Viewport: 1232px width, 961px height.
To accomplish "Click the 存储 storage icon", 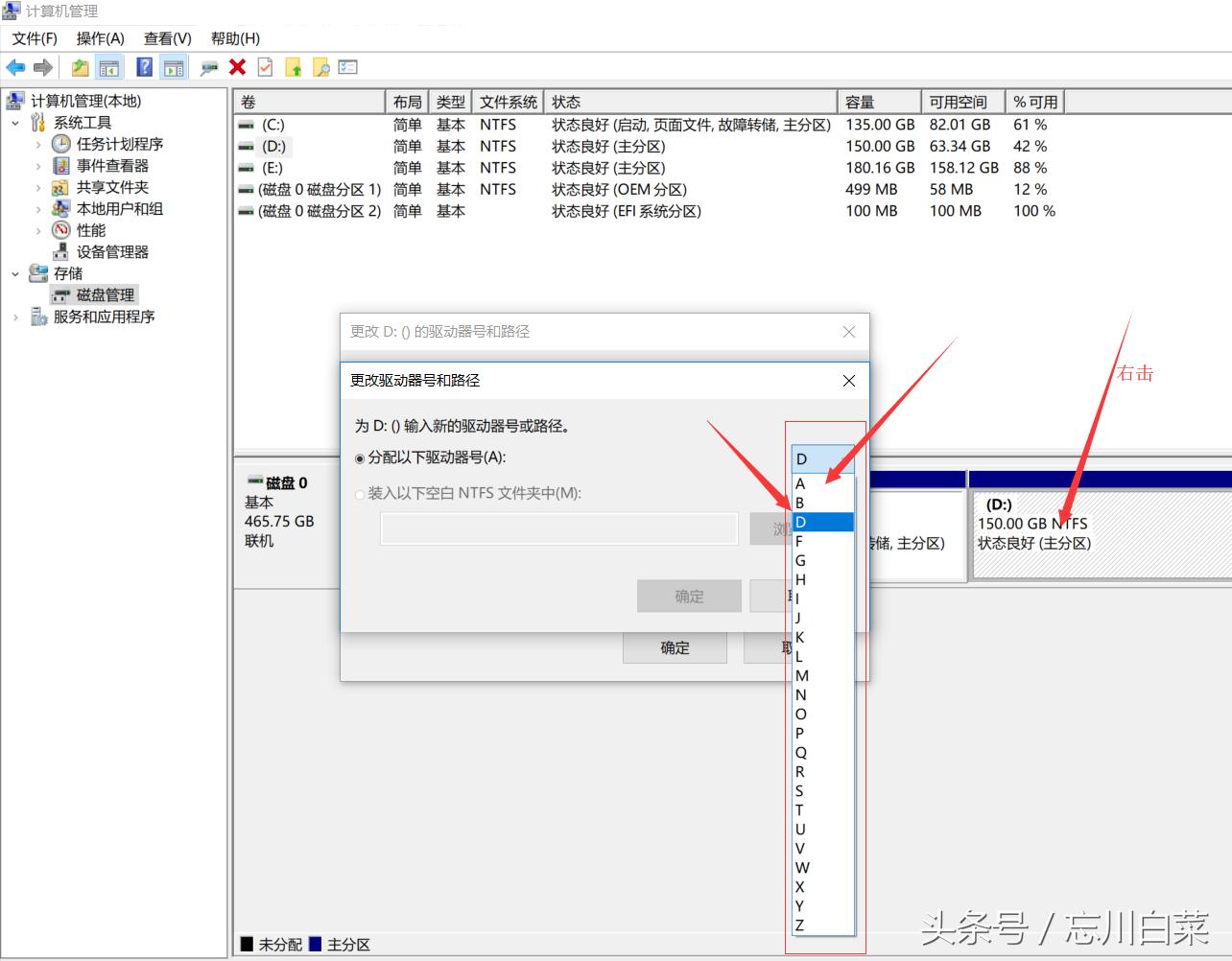I will [x=38, y=273].
